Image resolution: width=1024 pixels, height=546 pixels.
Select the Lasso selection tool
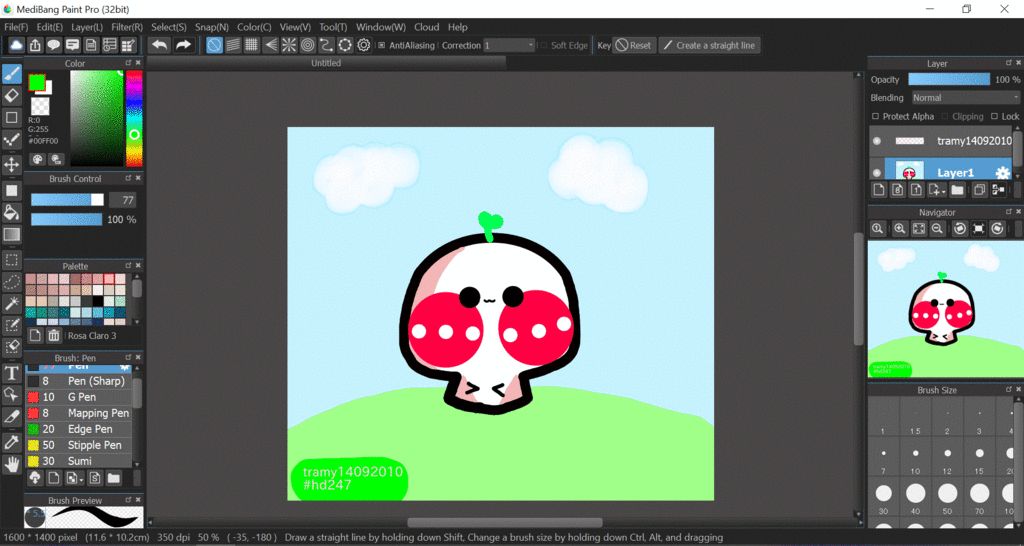12,282
